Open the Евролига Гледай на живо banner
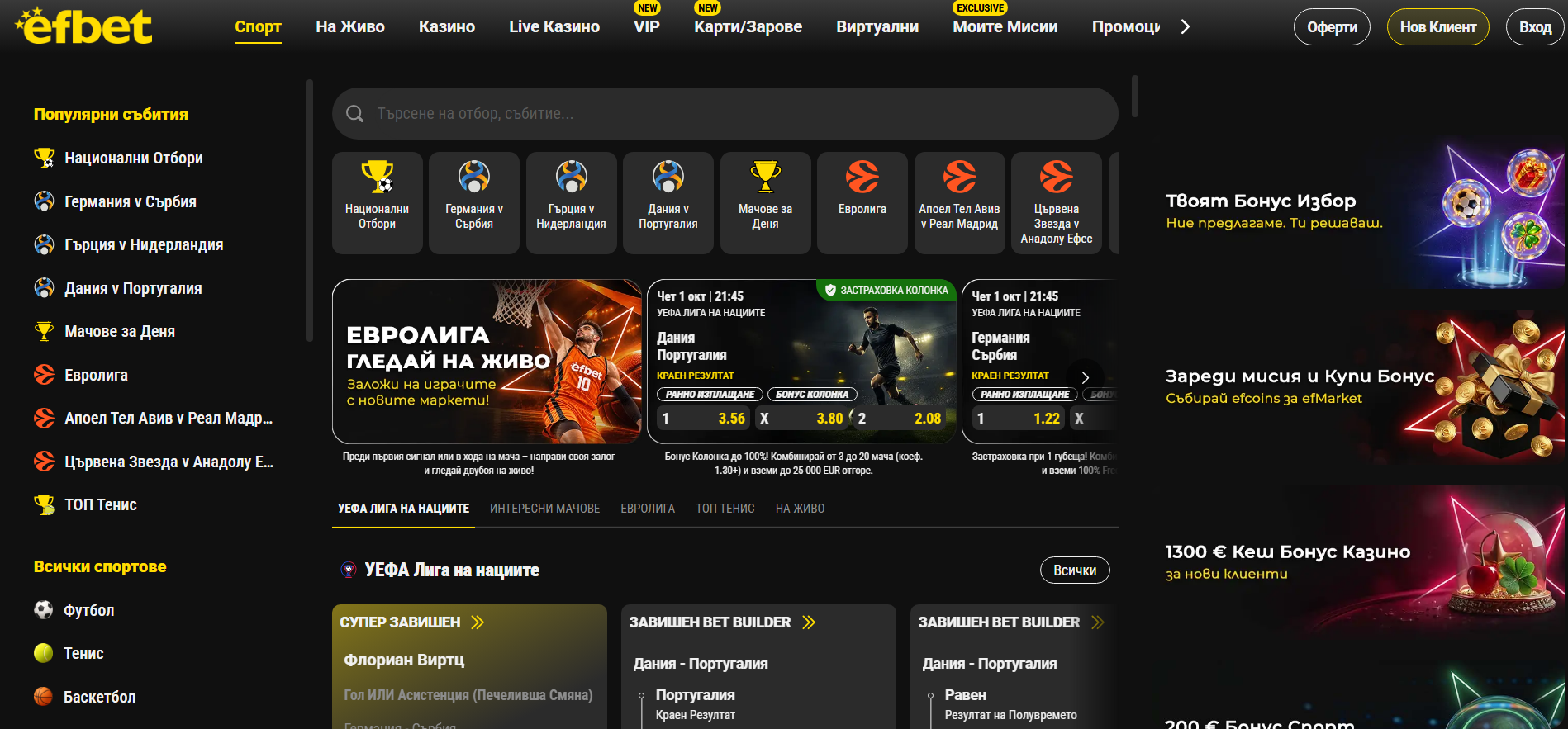The width and height of the screenshot is (1568, 729). click(487, 362)
